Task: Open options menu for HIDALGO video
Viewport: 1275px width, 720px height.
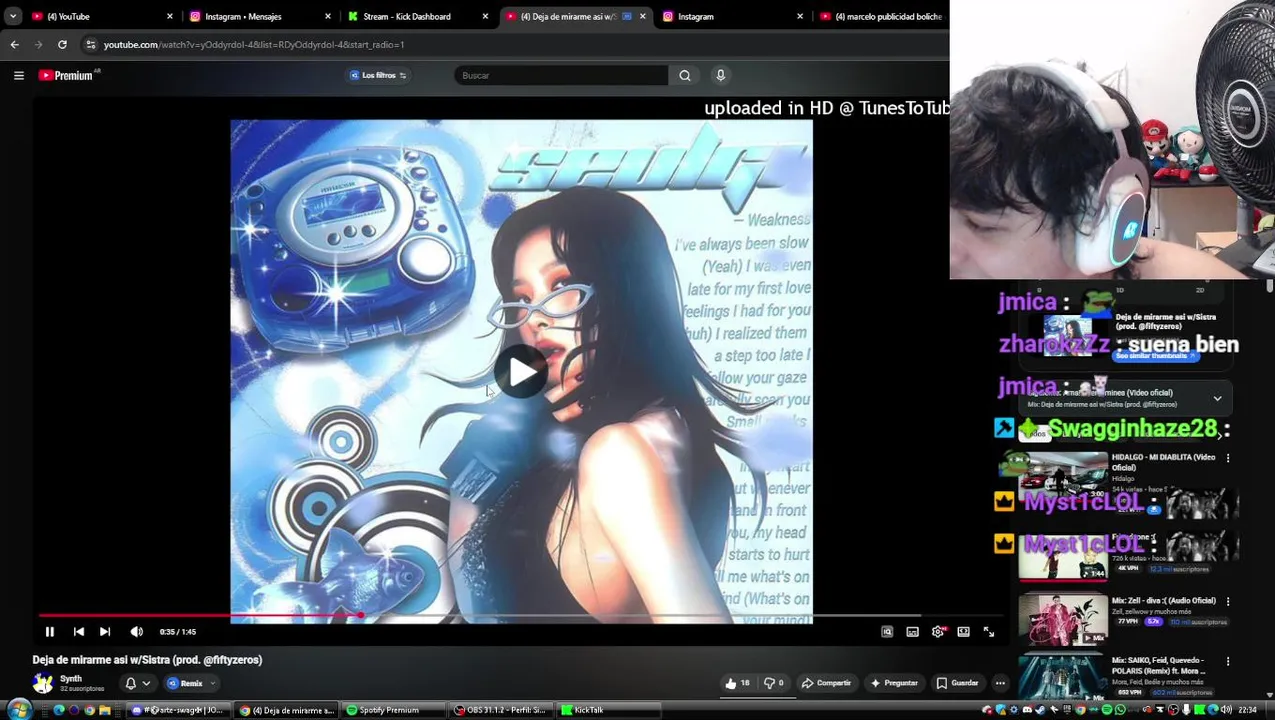Action: (1228, 458)
